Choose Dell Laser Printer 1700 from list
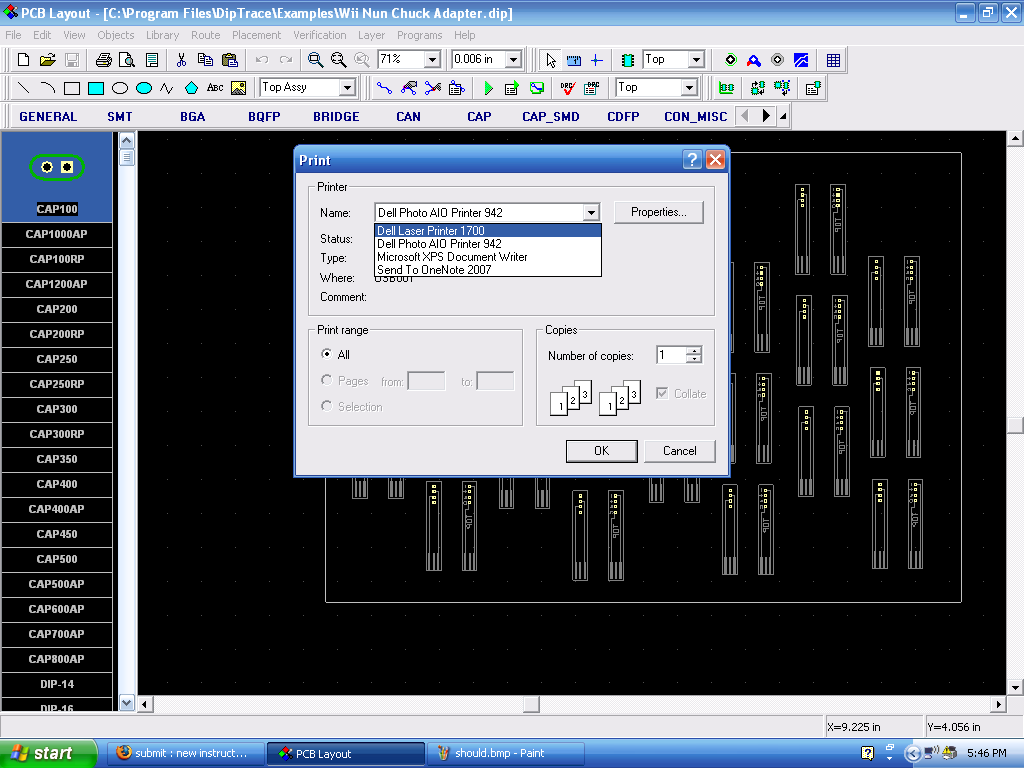This screenshot has width=1024, height=768. [431, 231]
